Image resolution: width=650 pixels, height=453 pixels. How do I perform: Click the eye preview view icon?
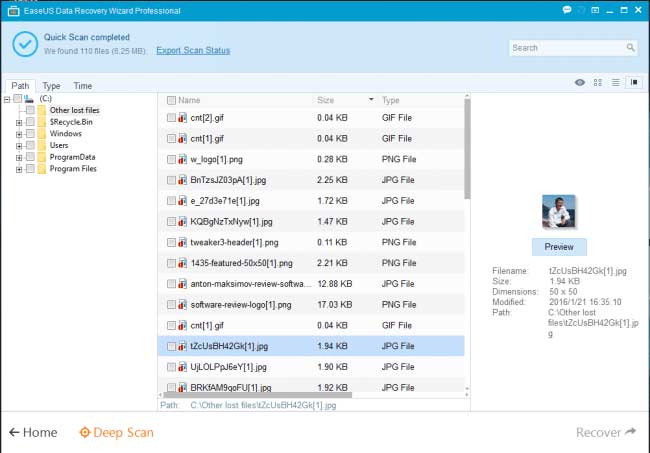coord(580,82)
